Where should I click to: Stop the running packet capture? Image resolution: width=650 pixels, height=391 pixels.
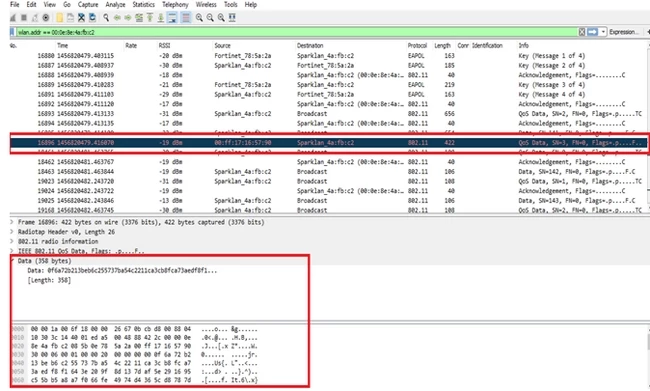[x=24, y=17]
